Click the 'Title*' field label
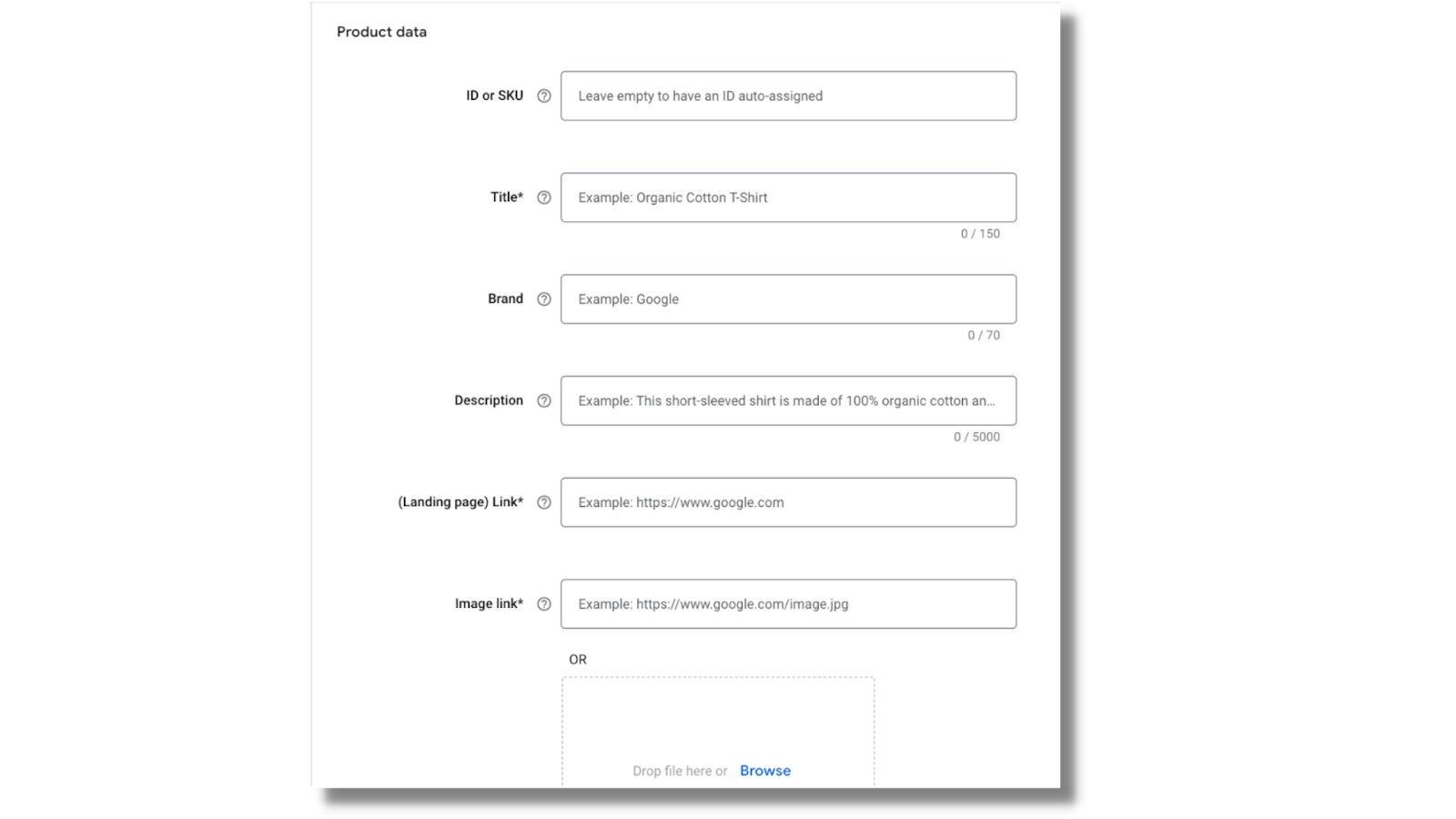 pyautogui.click(x=507, y=197)
